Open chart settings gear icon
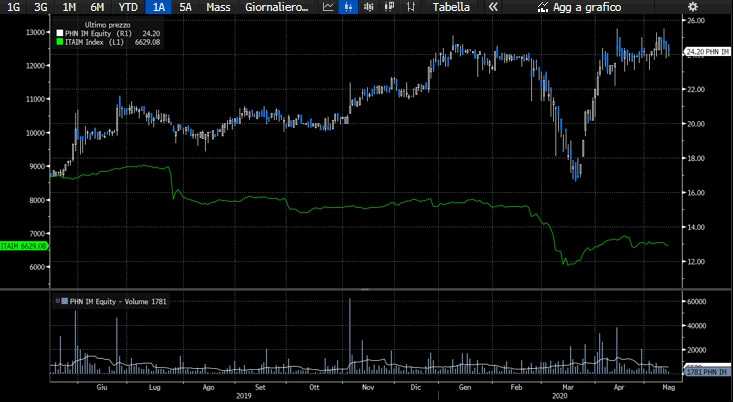Image resolution: width=734 pixels, height=402 pixels. click(x=692, y=7)
